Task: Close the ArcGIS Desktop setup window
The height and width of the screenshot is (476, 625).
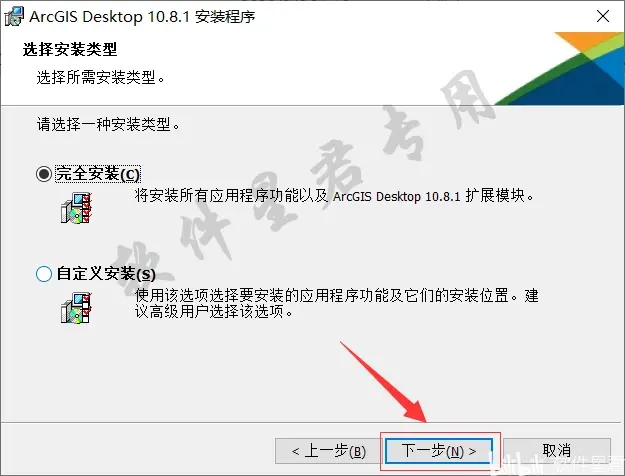Action: tap(603, 16)
